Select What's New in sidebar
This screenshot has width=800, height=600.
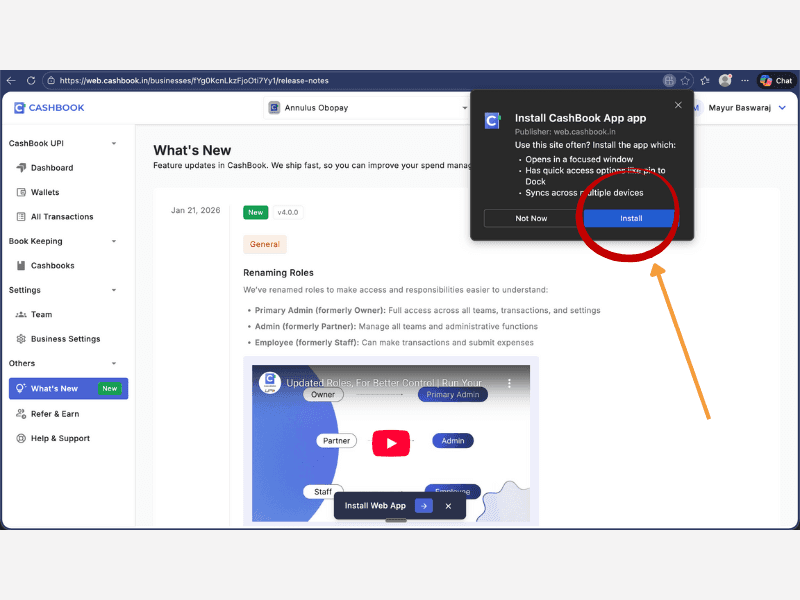click(68, 389)
